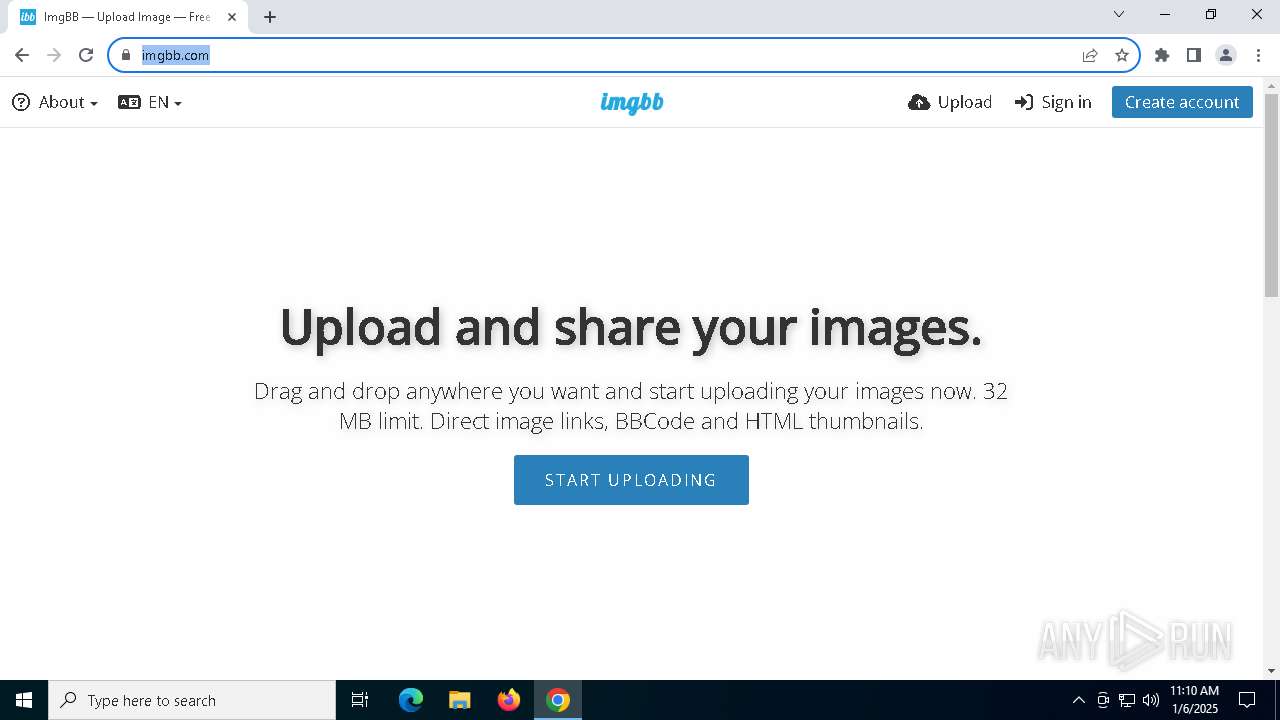Click the imgbb logo
Viewport: 1280px width, 720px height.
click(632, 102)
